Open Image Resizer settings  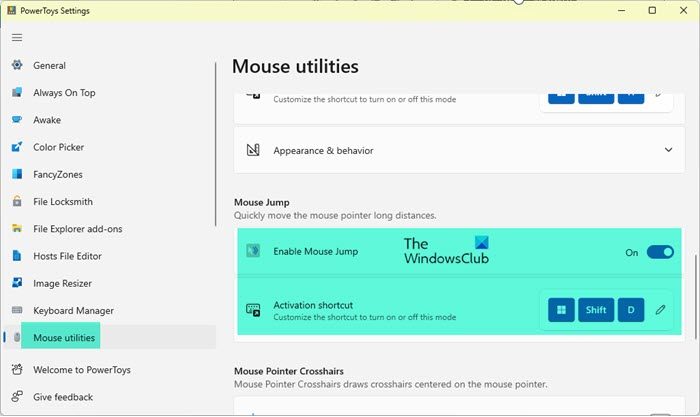pyautogui.click(x=62, y=283)
